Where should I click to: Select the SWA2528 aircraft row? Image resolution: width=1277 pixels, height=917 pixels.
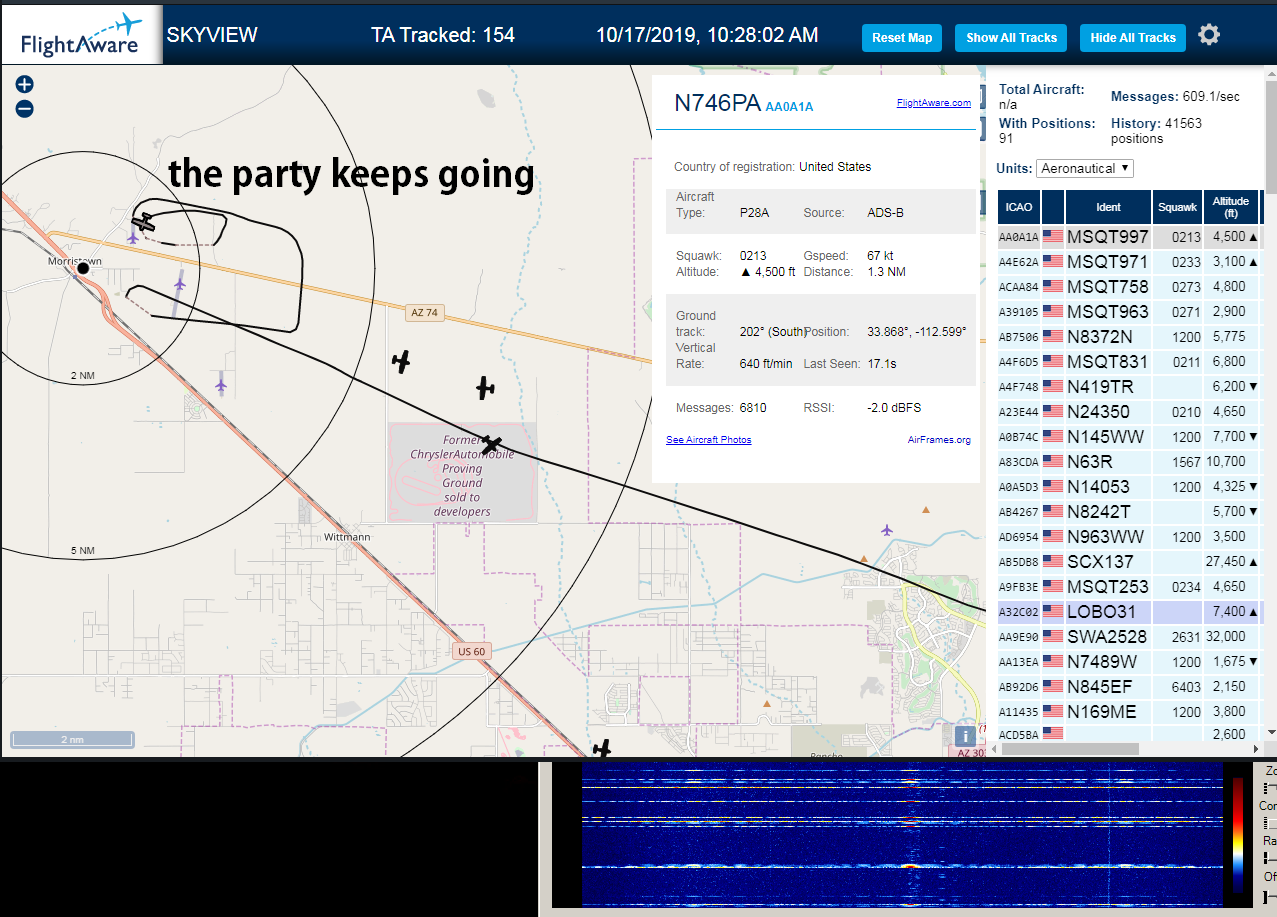1130,637
